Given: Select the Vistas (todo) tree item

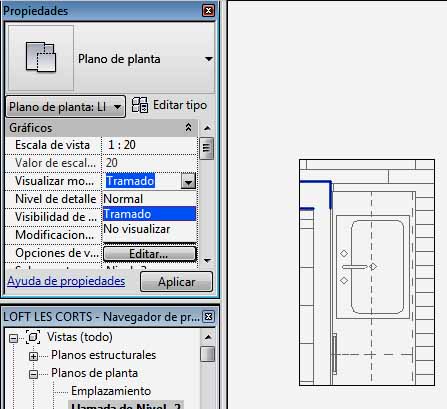Looking at the screenshot, I should (80, 337).
